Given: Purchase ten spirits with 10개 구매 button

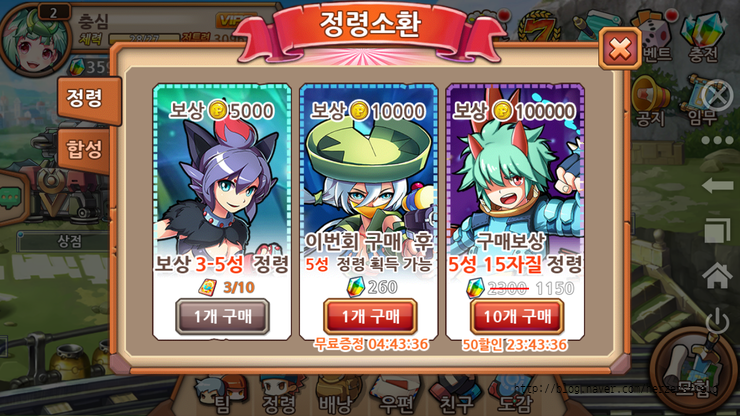Looking at the screenshot, I should [517, 316].
